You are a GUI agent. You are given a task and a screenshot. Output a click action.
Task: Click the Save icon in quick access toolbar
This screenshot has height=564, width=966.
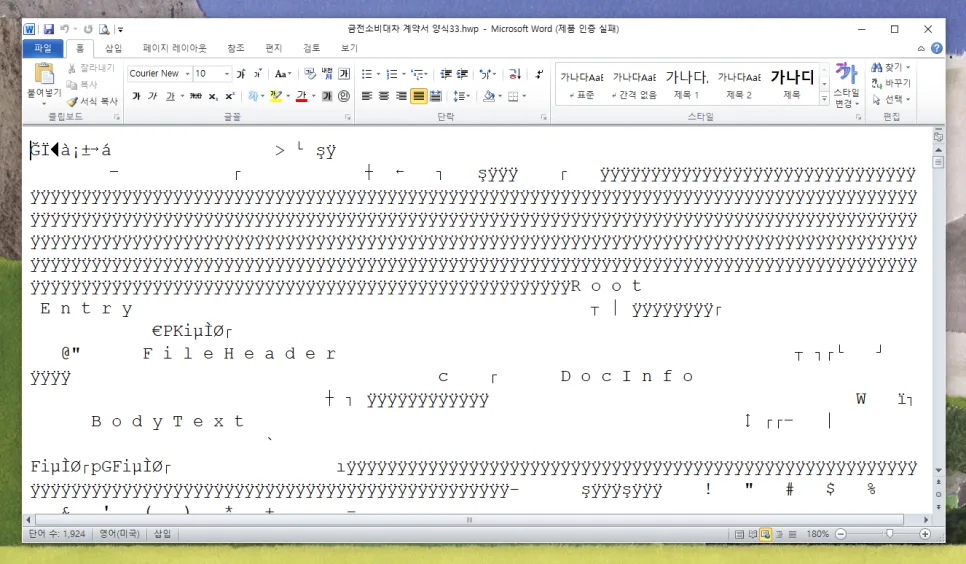49,29
